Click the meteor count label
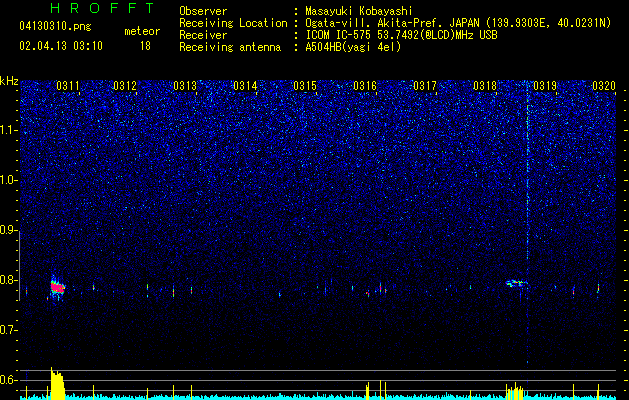This screenshot has width=629, height=400. 142,31
